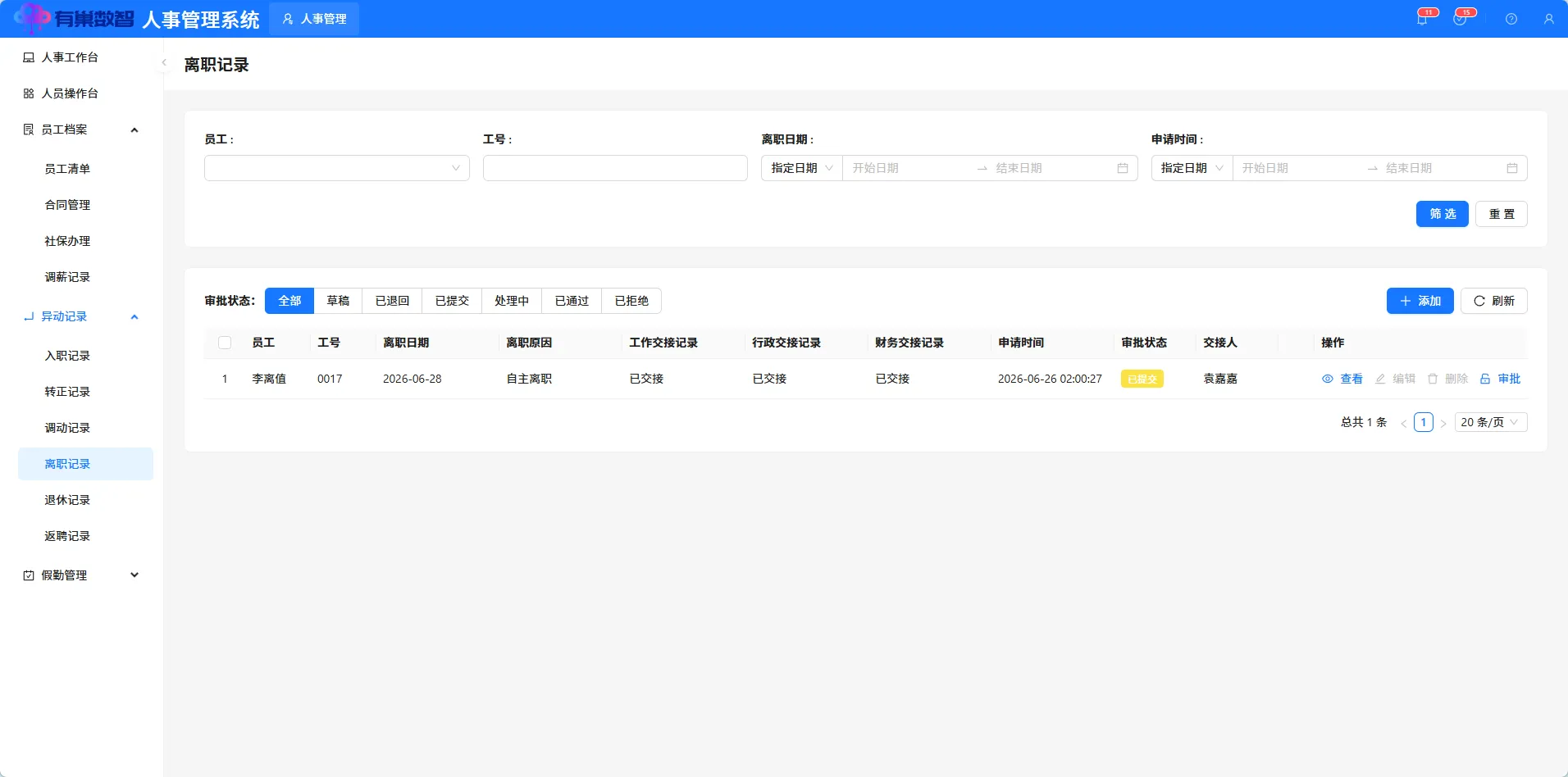Image resolution: width=1568 pixels, height=777 pixels.
Task: Open 退休记录 in the sidebar
Action: tap(85, 500)
